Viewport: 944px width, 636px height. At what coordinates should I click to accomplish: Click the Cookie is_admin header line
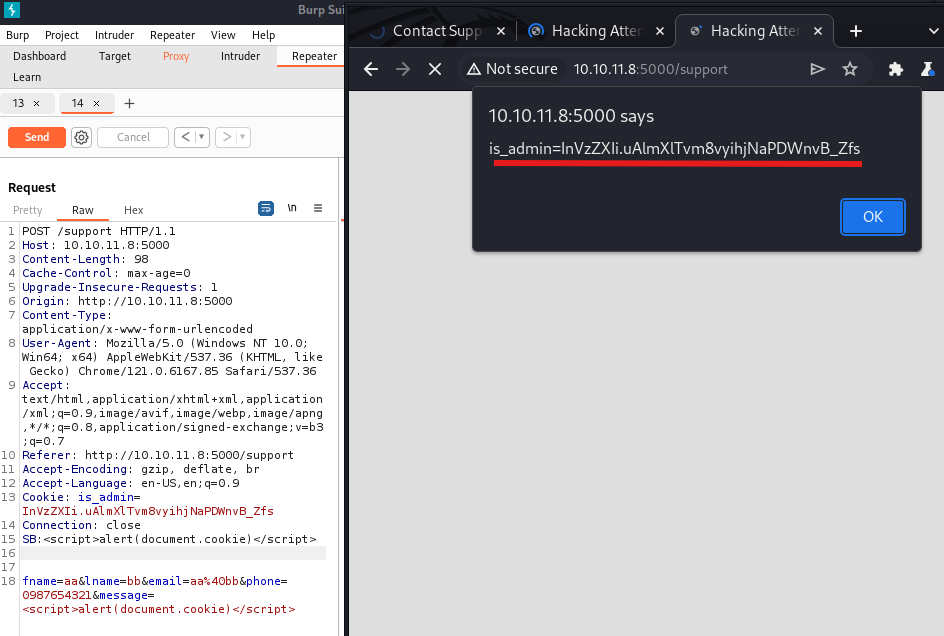pos(148,505)
